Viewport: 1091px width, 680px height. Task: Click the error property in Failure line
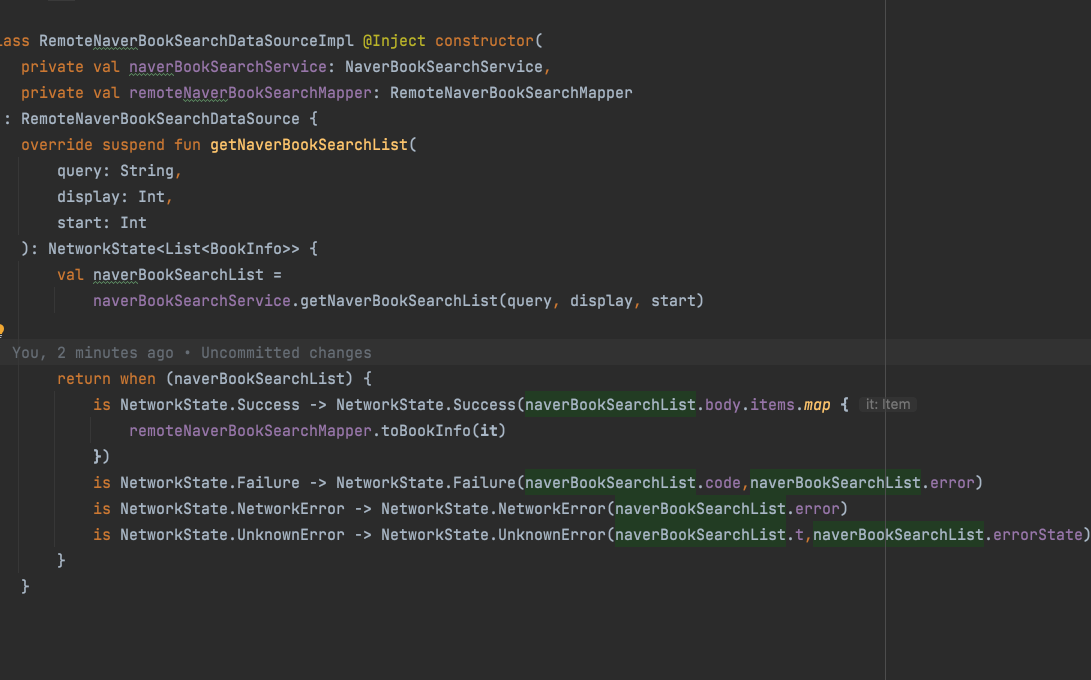click(952, 482)
